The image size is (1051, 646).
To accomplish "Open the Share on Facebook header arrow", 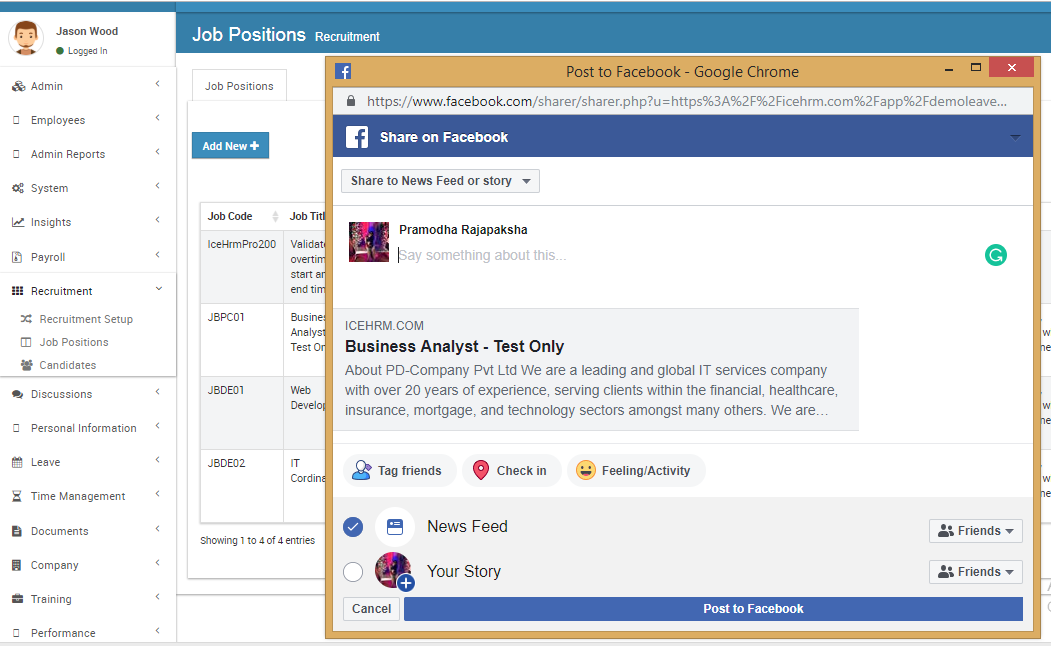I will tap(1015, 137).
